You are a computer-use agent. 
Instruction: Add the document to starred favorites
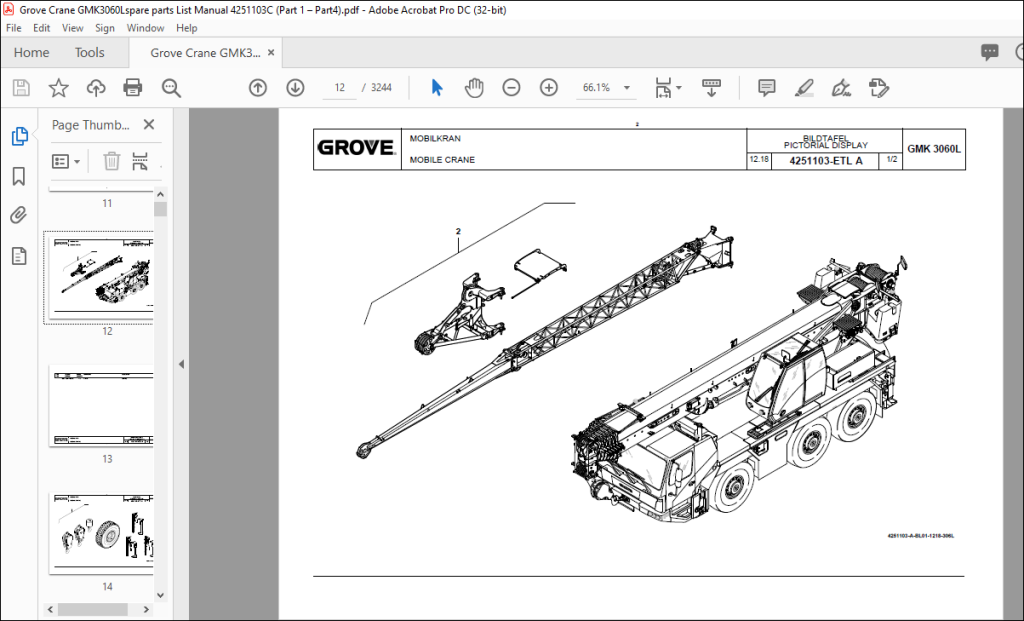[x=59, y=88]
